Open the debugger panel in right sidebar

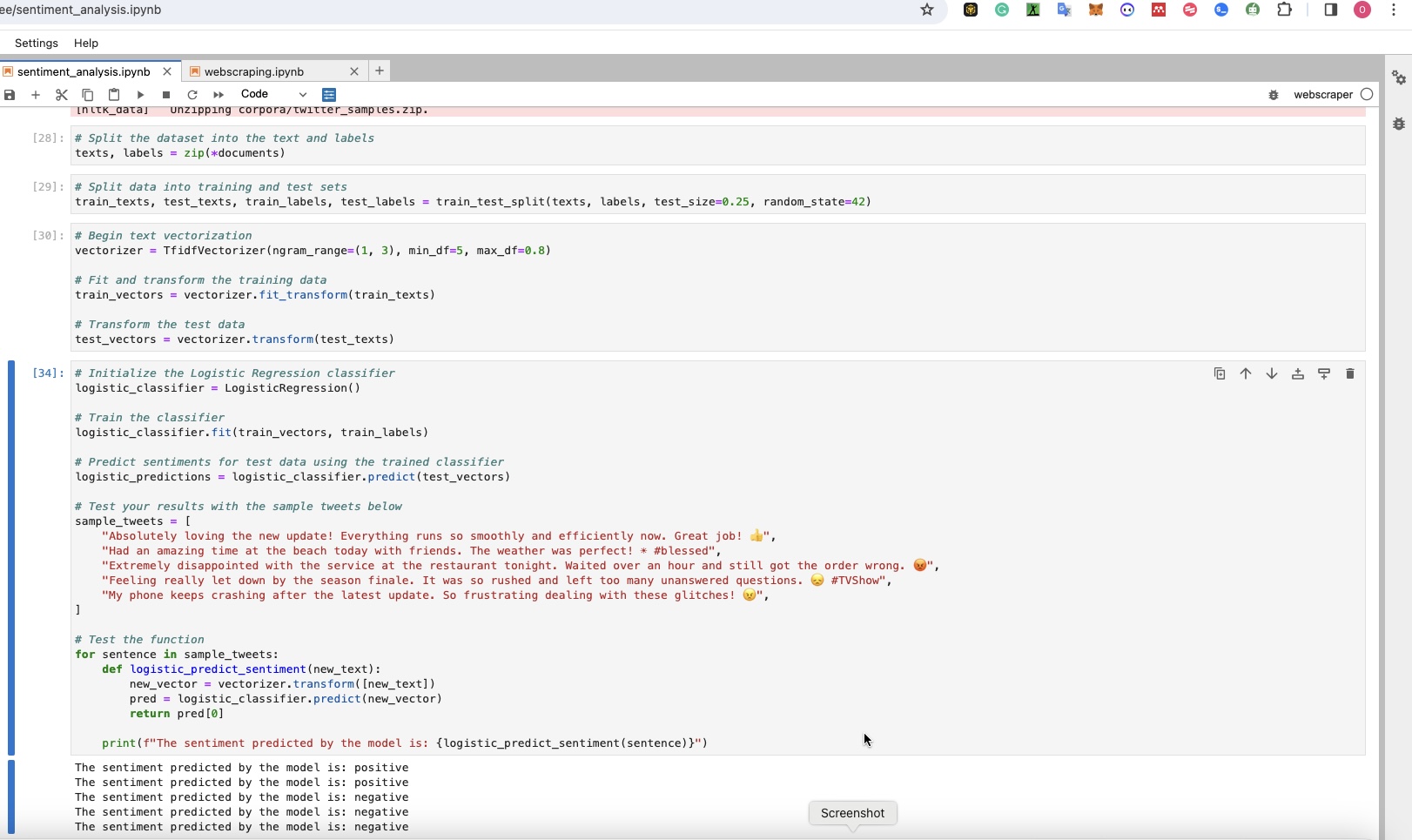(x=1399, y=124)
